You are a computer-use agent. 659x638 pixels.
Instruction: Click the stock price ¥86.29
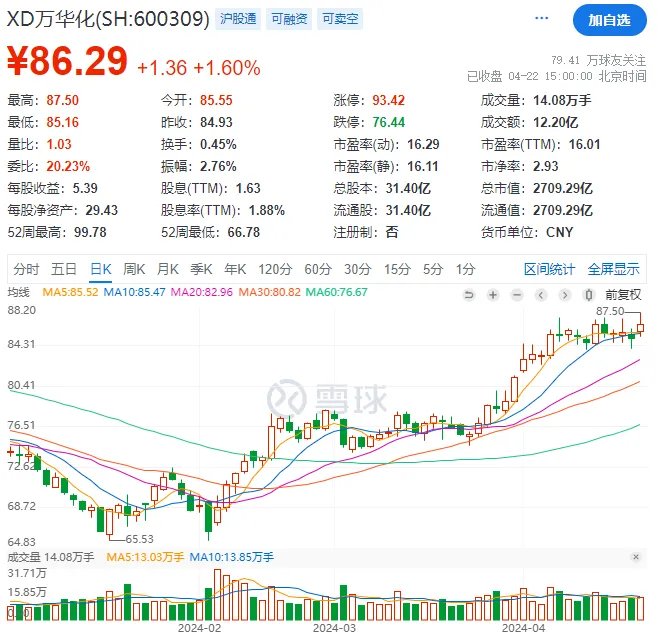pyautogui.click(x=67, y=61)
